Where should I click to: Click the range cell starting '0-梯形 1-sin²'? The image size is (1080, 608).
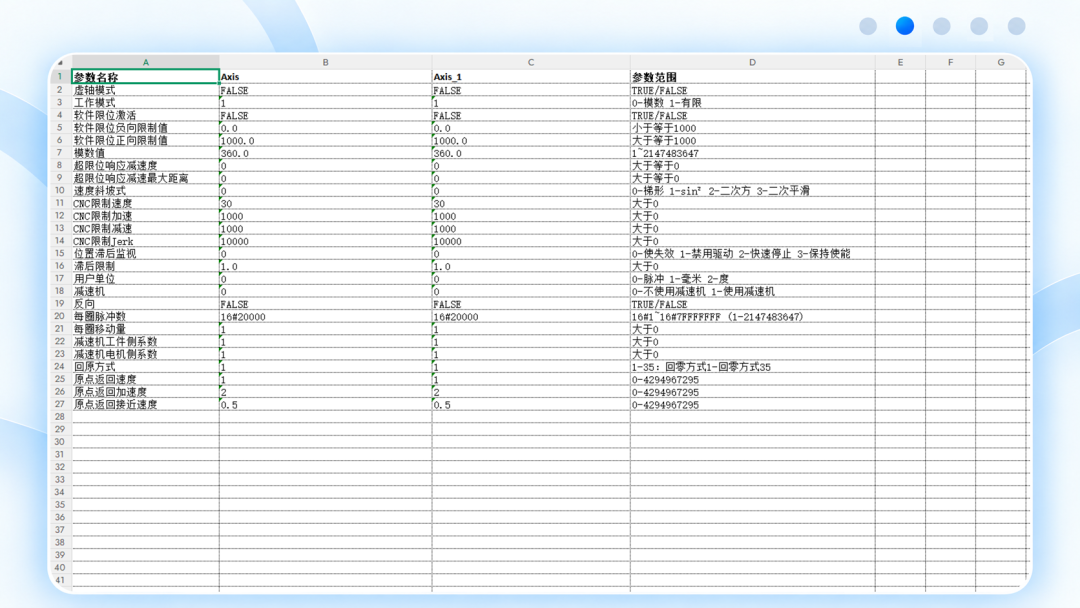coord(752,191)
